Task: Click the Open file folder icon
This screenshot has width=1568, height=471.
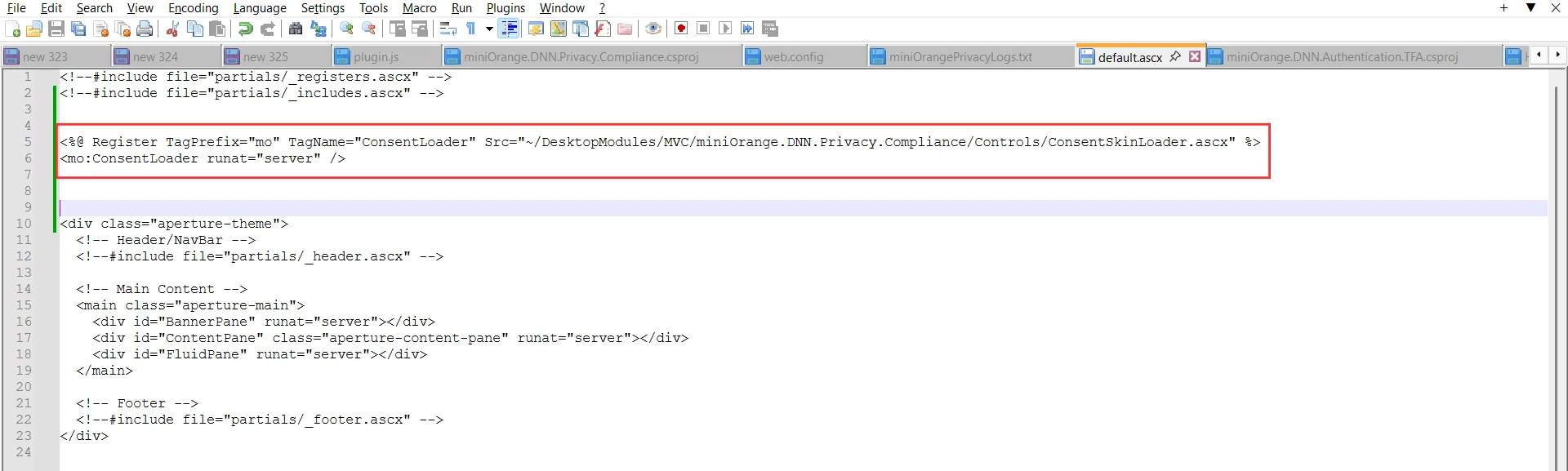Action: [34, 29]
